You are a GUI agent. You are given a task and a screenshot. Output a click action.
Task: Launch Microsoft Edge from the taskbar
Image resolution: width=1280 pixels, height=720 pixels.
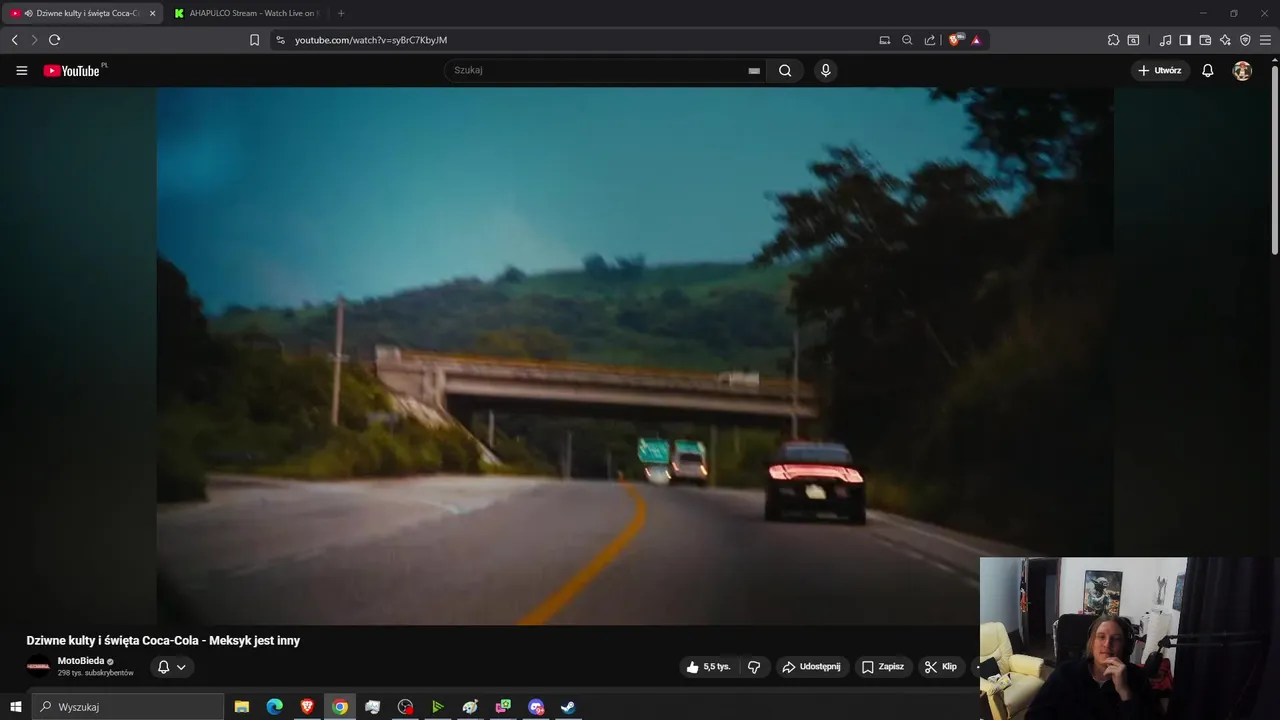(x=274, y=707)
